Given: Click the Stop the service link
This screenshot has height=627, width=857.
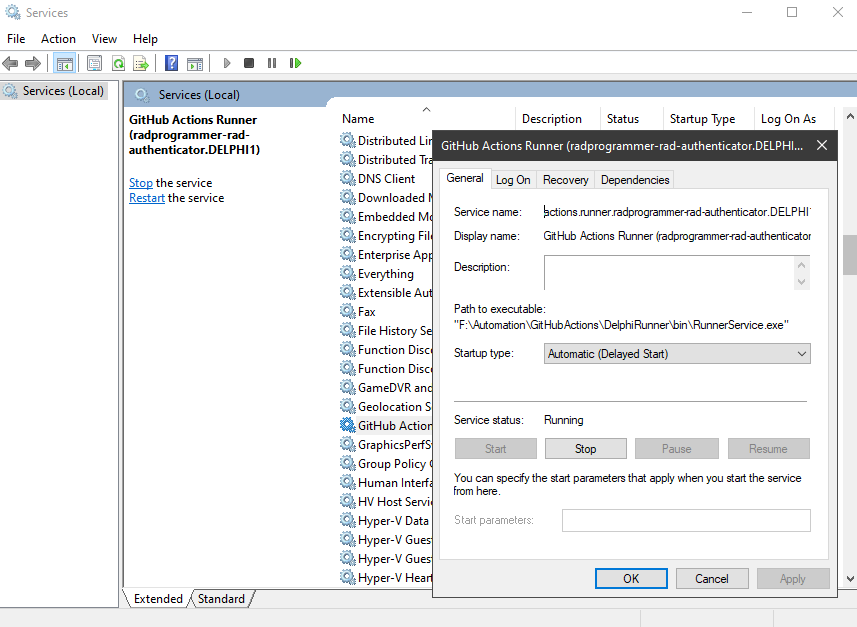Looking at the screenshot, I should tap(139, 182).
